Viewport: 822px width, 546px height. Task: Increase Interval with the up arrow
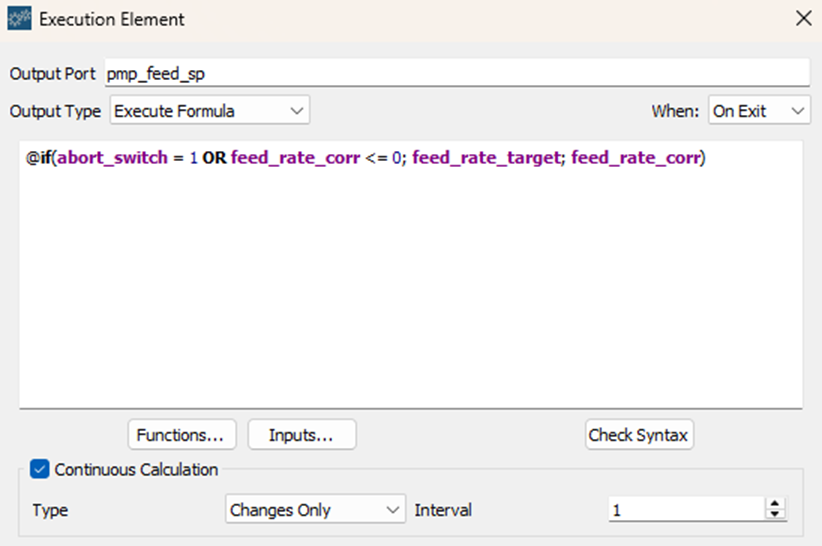coord(774,504)
